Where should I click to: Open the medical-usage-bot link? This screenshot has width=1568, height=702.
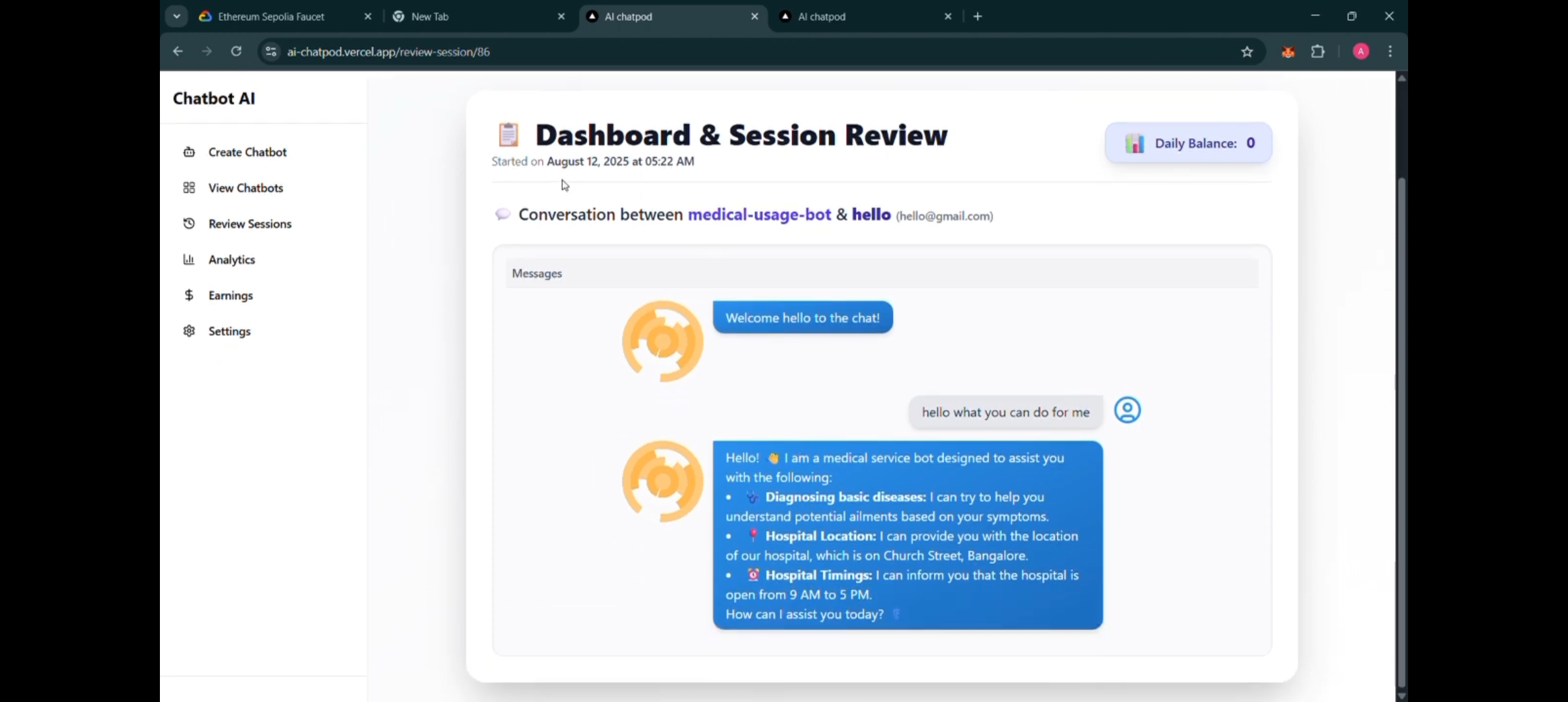(x=759, y=214)
